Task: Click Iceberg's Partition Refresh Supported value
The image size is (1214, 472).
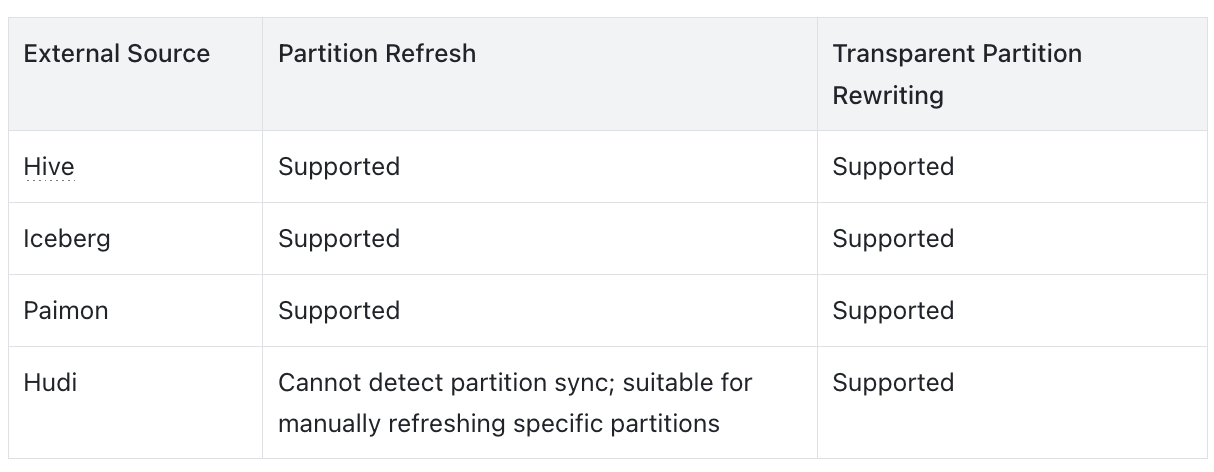Action: tap(339, 239)
